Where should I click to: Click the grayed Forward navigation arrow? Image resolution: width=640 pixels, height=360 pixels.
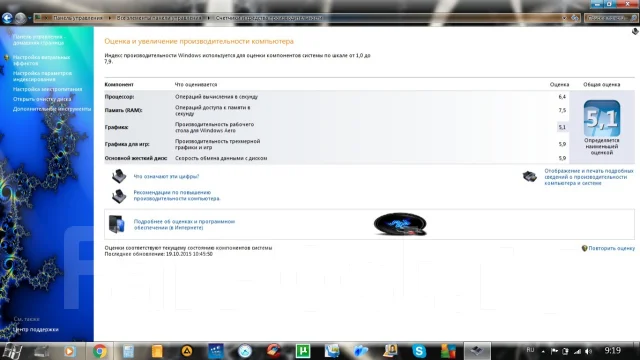tap(20, 18)
